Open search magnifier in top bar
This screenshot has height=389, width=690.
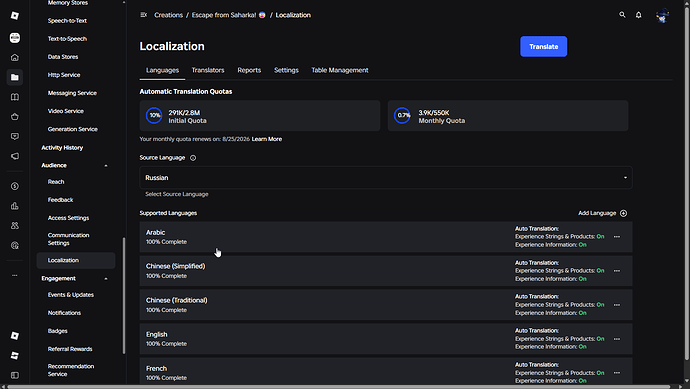tap(622, 15)
